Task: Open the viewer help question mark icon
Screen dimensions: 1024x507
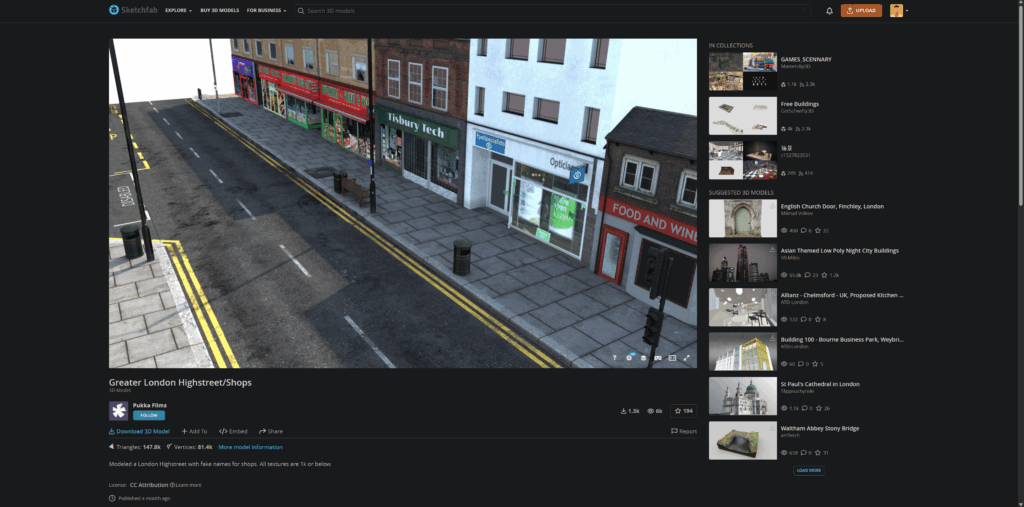Action: (614, 357)
